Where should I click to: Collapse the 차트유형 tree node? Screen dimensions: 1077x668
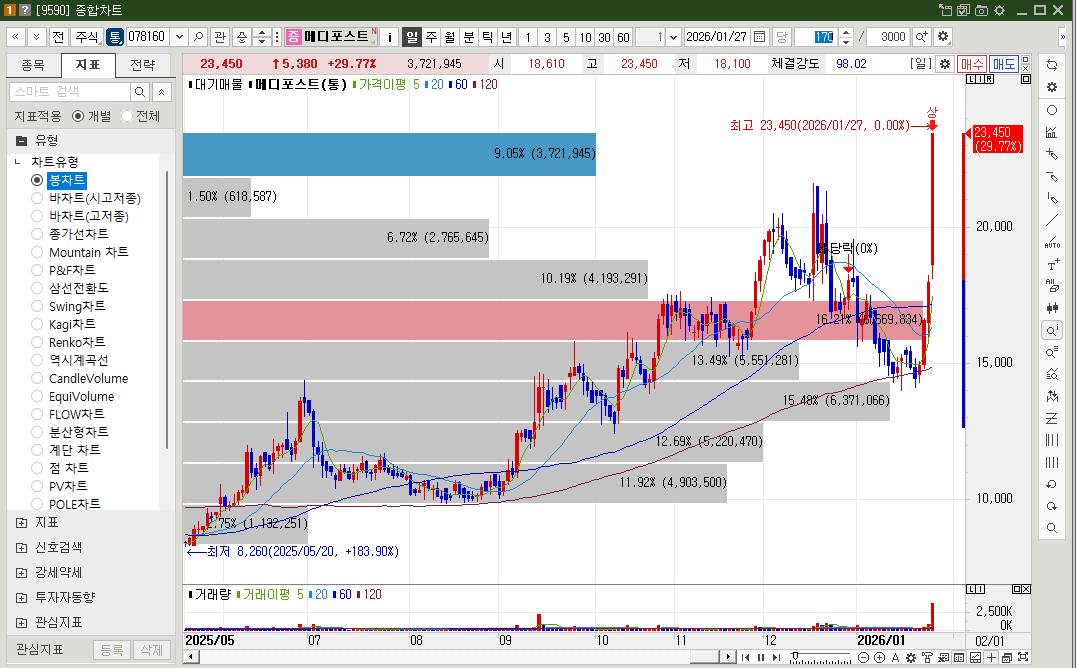click(x=17, y=162)
